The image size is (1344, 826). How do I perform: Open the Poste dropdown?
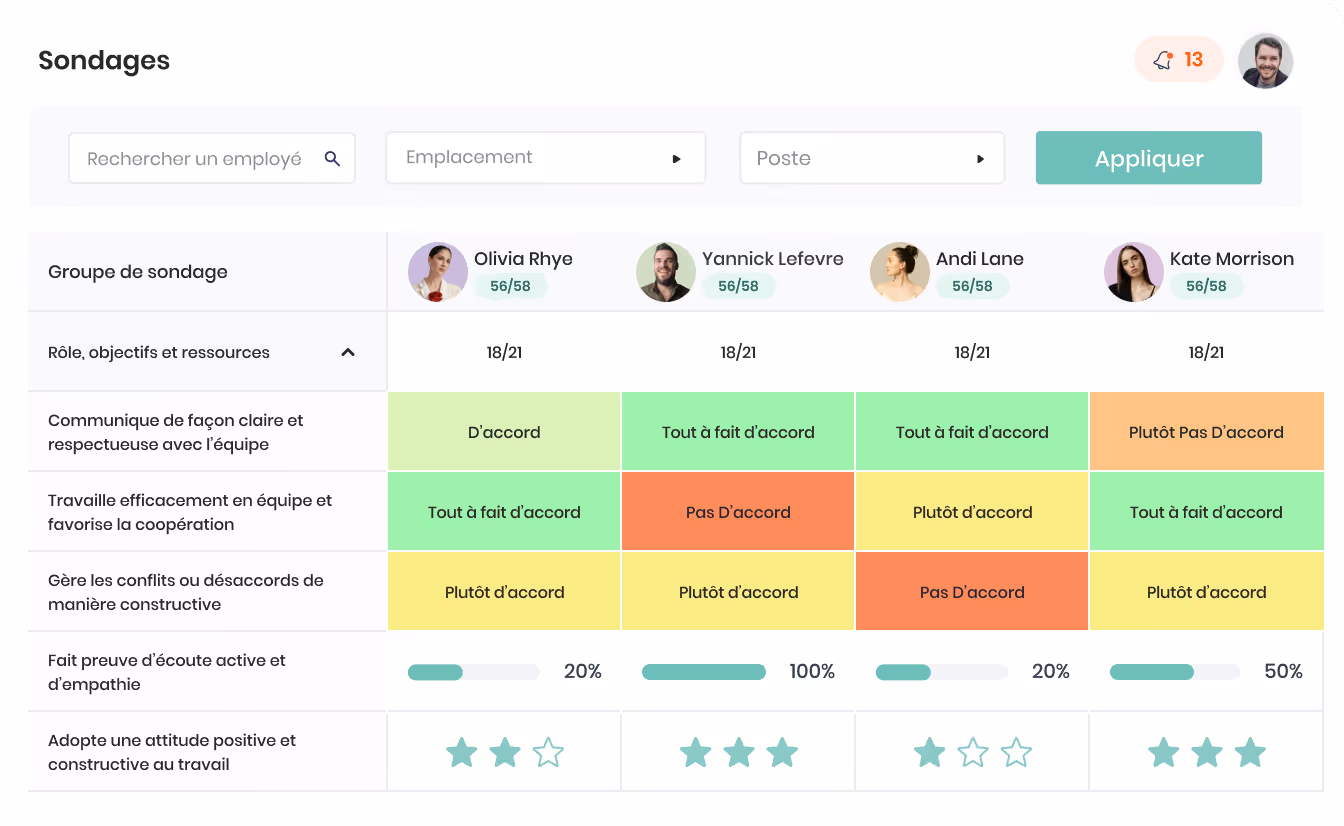(872, 158)
